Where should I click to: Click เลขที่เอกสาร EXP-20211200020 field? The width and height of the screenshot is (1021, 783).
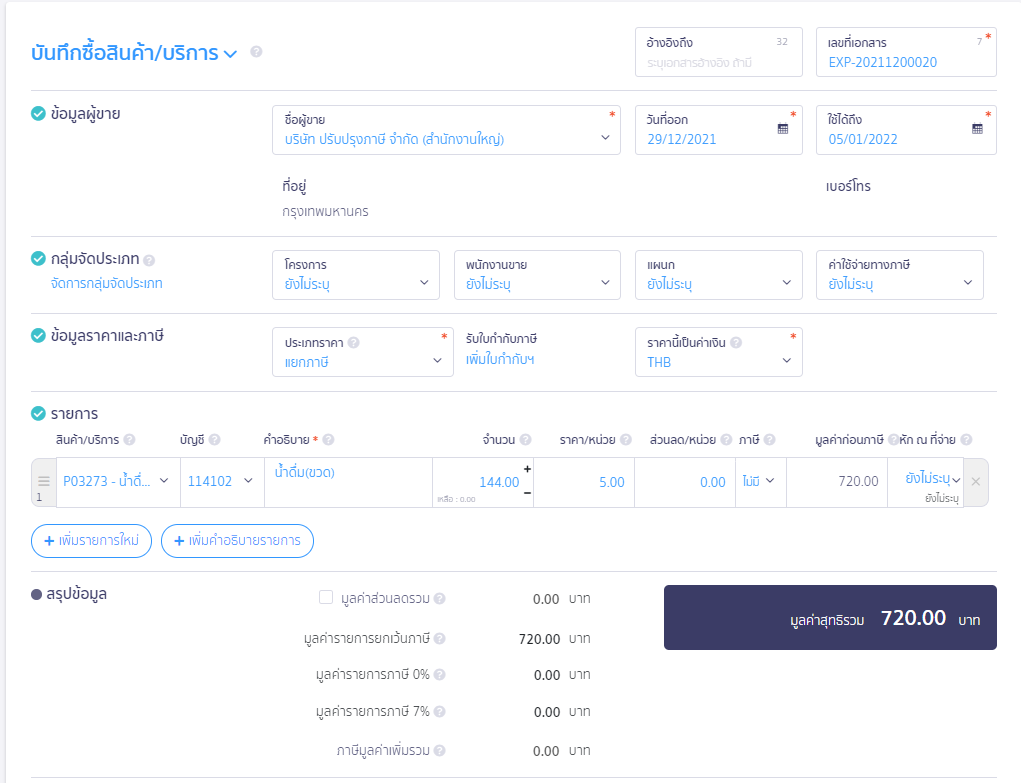pyautogui.click(x=906, y=52)
